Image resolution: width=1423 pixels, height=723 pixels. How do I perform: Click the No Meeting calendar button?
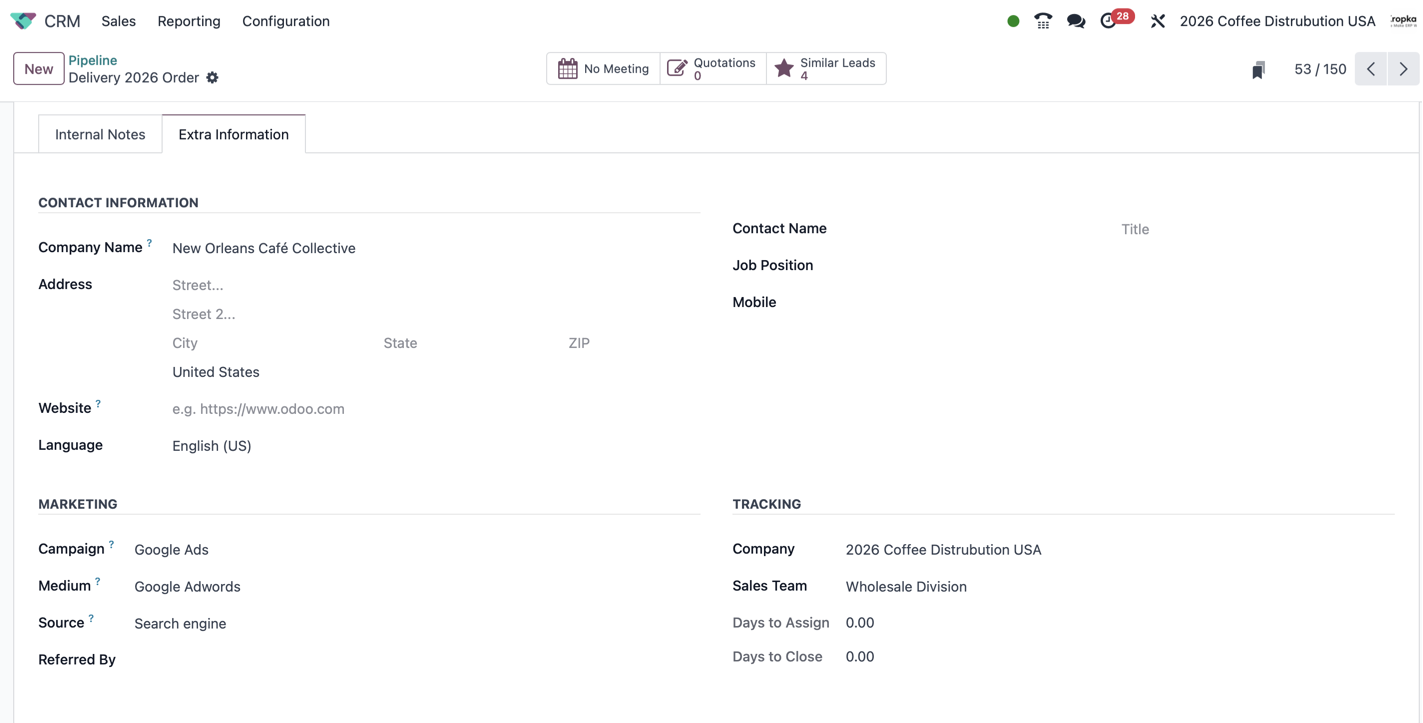click(603, 69)
